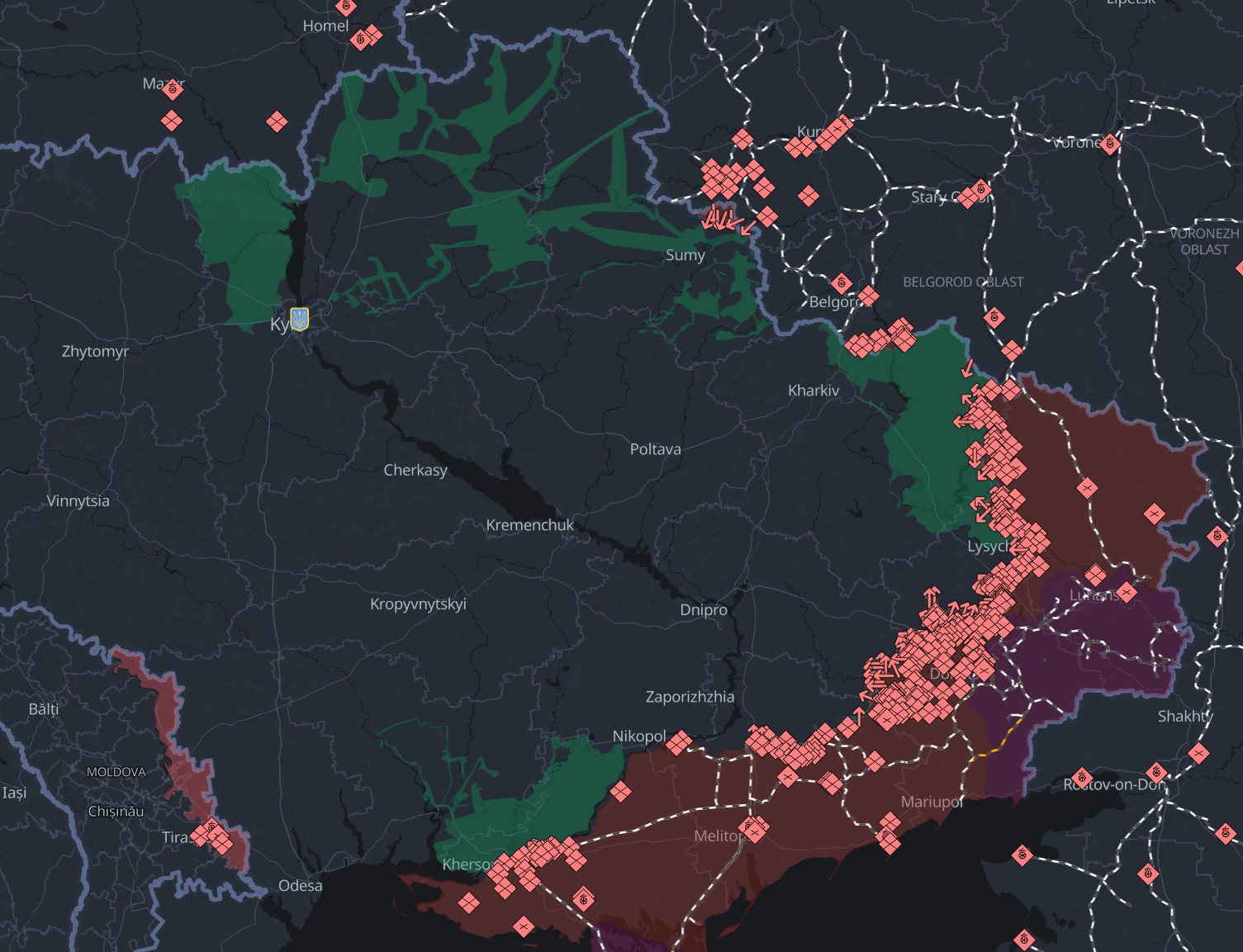This screenshot has width=1243, height=952.
Task: Select the isolated crossed diamond marker southeast of Kursk
Action: 808,196
